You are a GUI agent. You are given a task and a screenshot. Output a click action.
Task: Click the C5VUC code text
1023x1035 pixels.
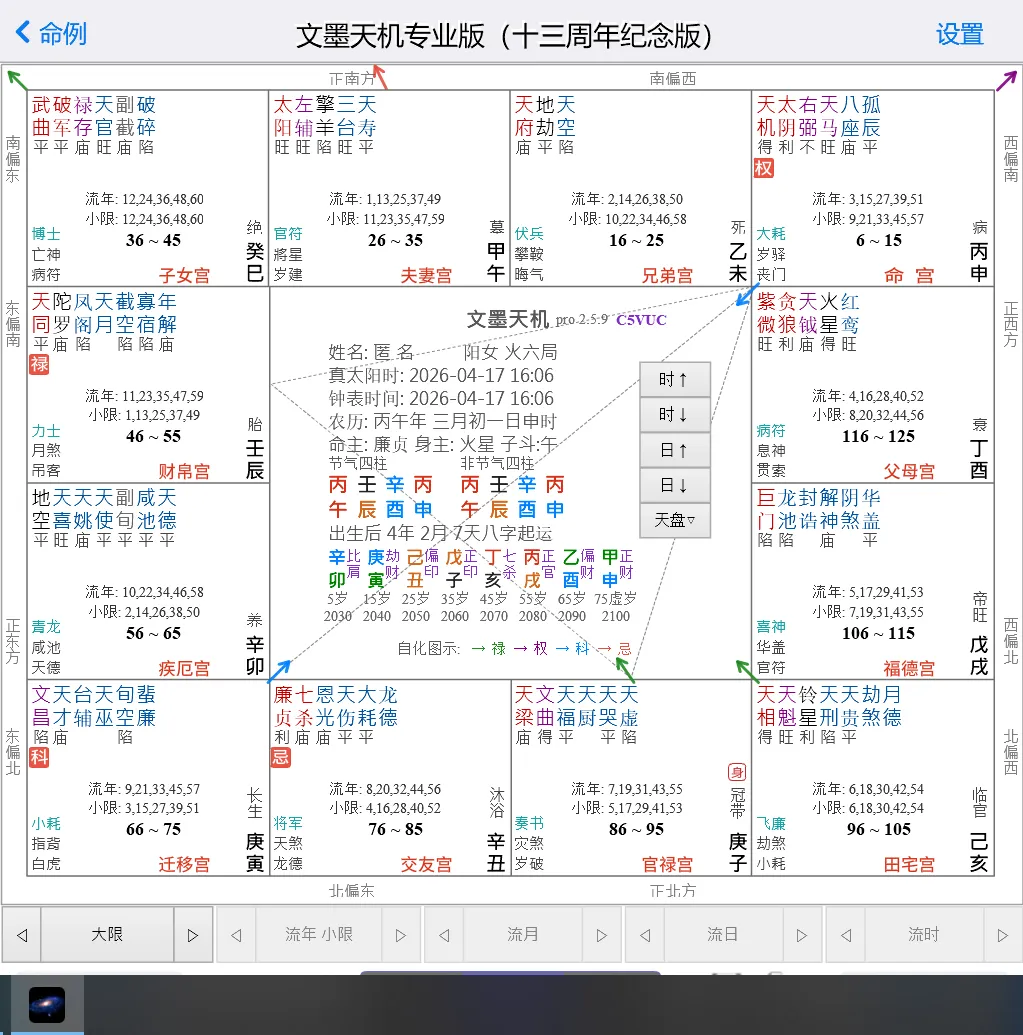(x=641, y=320)
